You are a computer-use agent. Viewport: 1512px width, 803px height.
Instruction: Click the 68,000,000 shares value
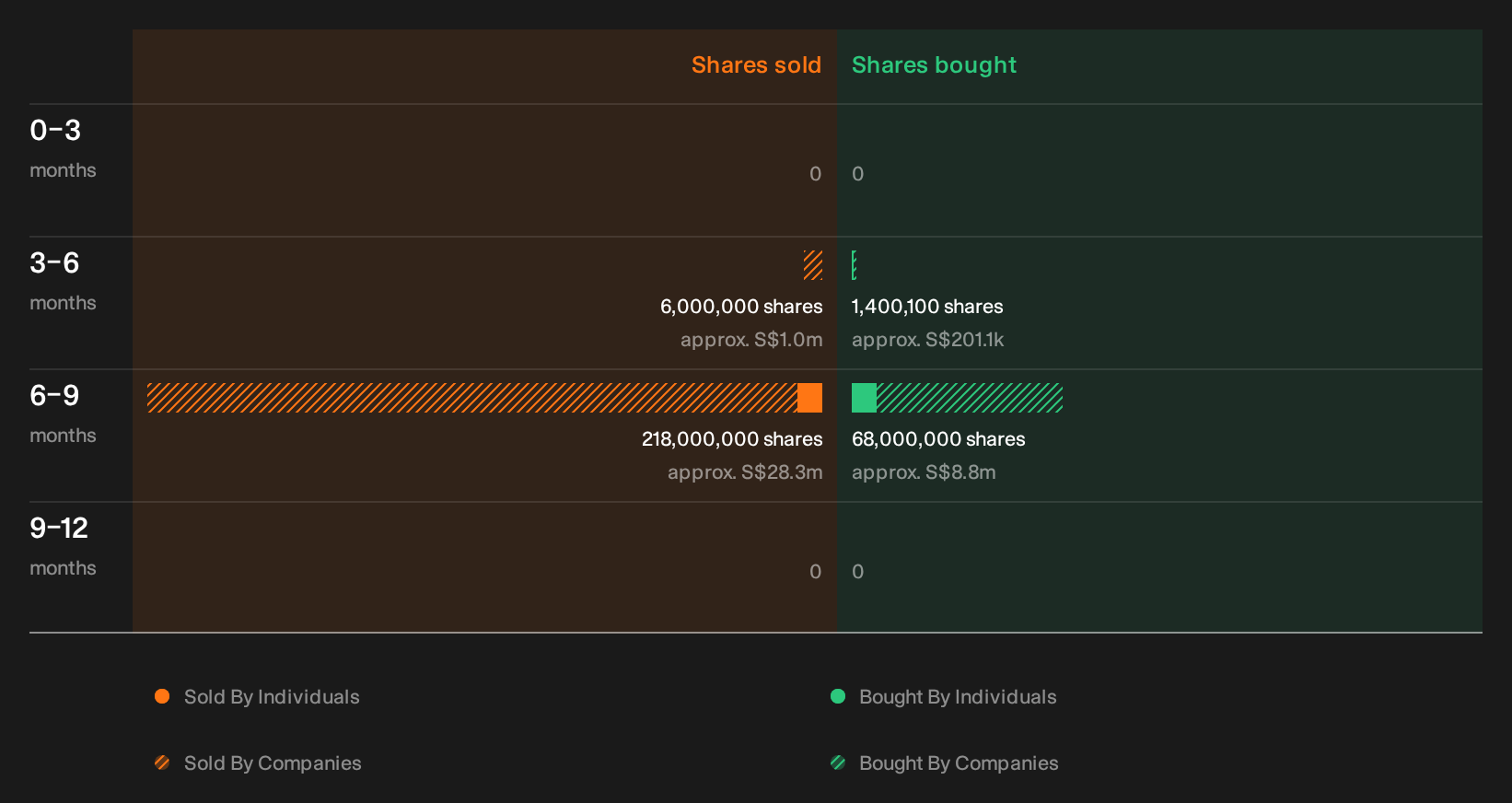tap(938, 439)
